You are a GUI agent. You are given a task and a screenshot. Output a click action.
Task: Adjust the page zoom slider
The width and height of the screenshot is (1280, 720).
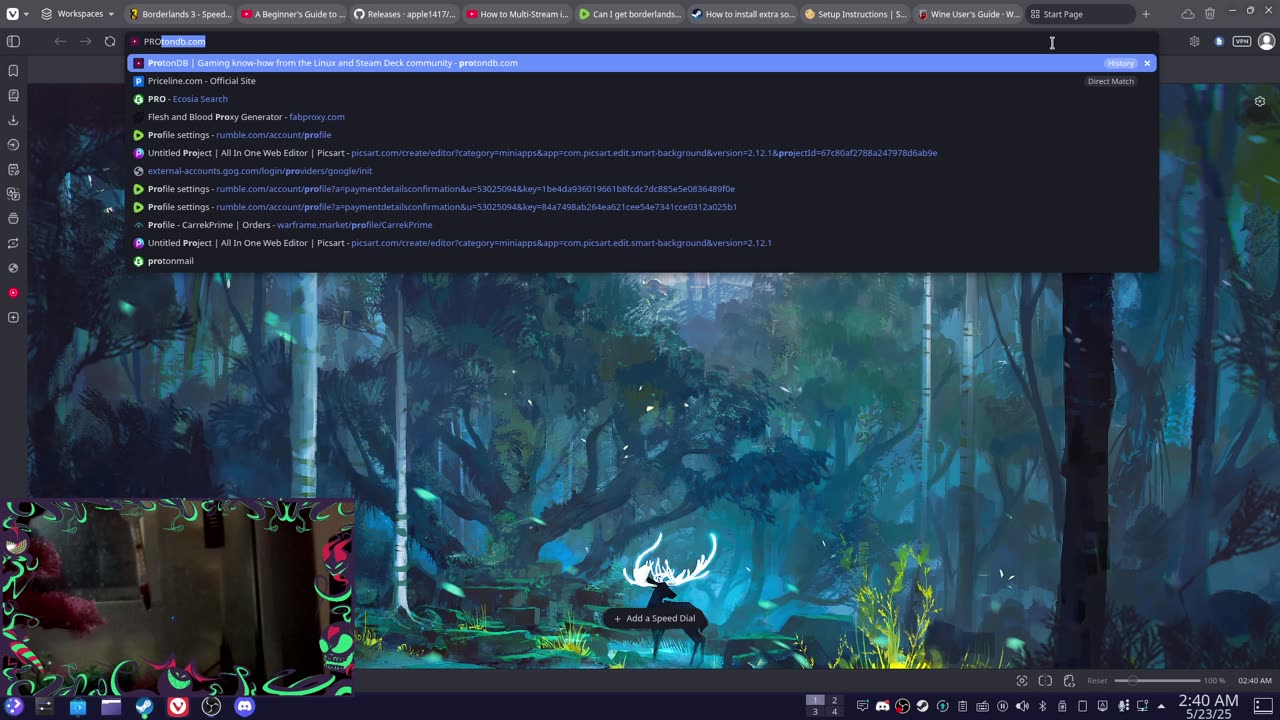pyautogui.click(x=1157, y=681)
